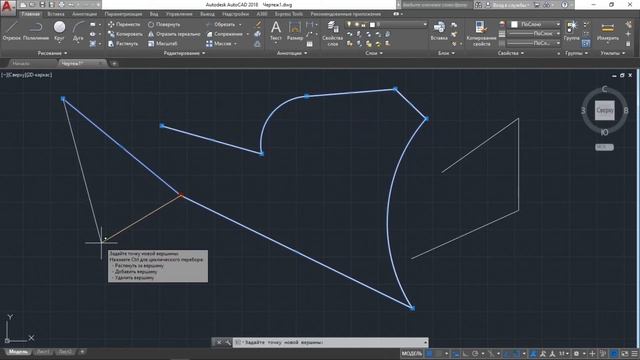Expand the Утилиты panel dropdown

click(x=613, y=53)
